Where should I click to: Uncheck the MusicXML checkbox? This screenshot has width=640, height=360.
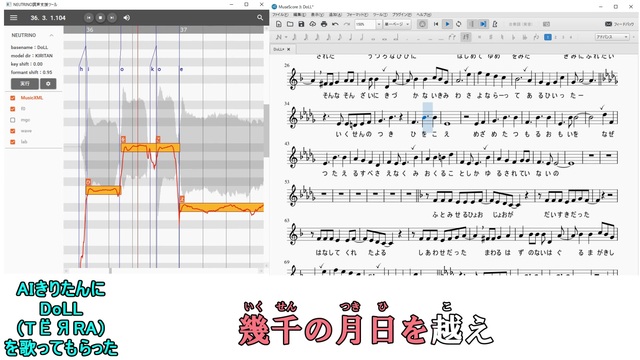(x=13, y=98)
